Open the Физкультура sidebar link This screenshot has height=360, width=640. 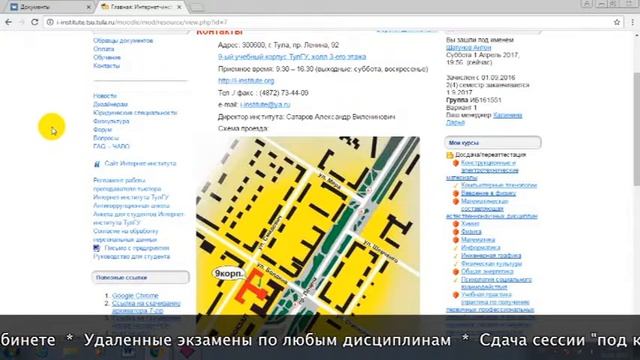pos(111,121)
